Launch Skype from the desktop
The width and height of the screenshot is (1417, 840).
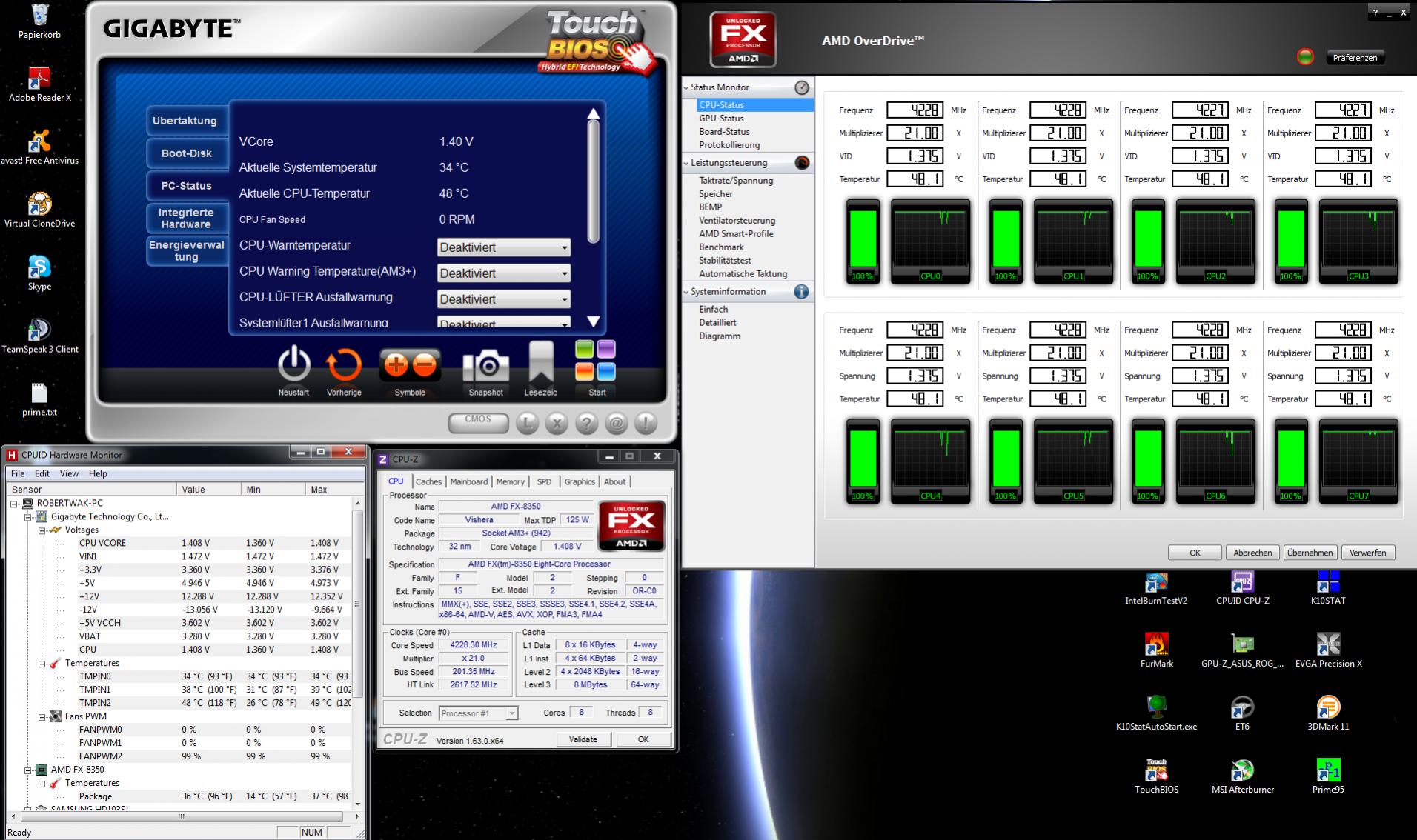pos(40,267)
